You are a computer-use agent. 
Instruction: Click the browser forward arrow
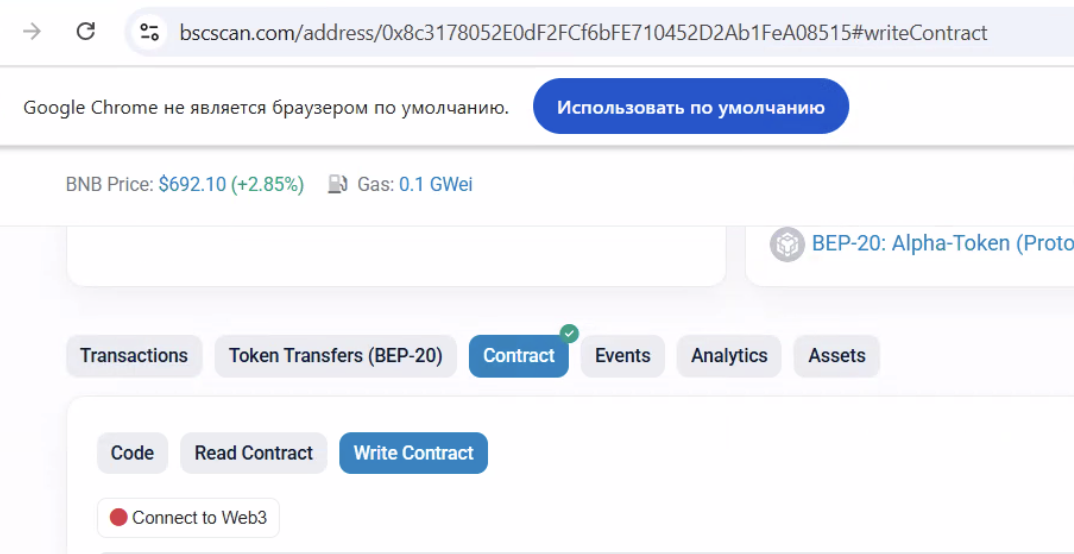32,32
